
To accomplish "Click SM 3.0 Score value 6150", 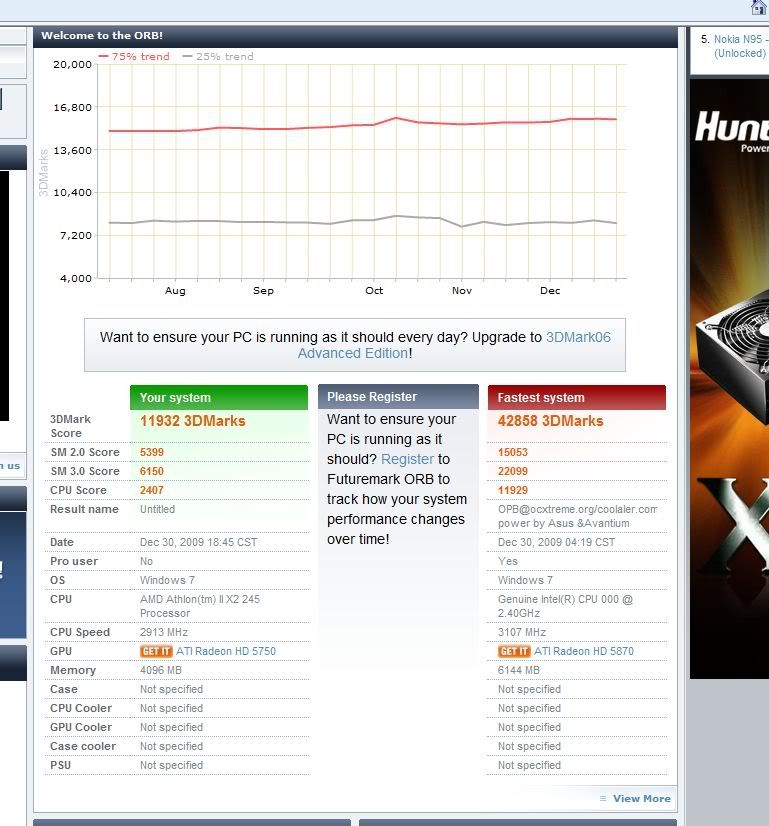I will (x=152, y=471).
